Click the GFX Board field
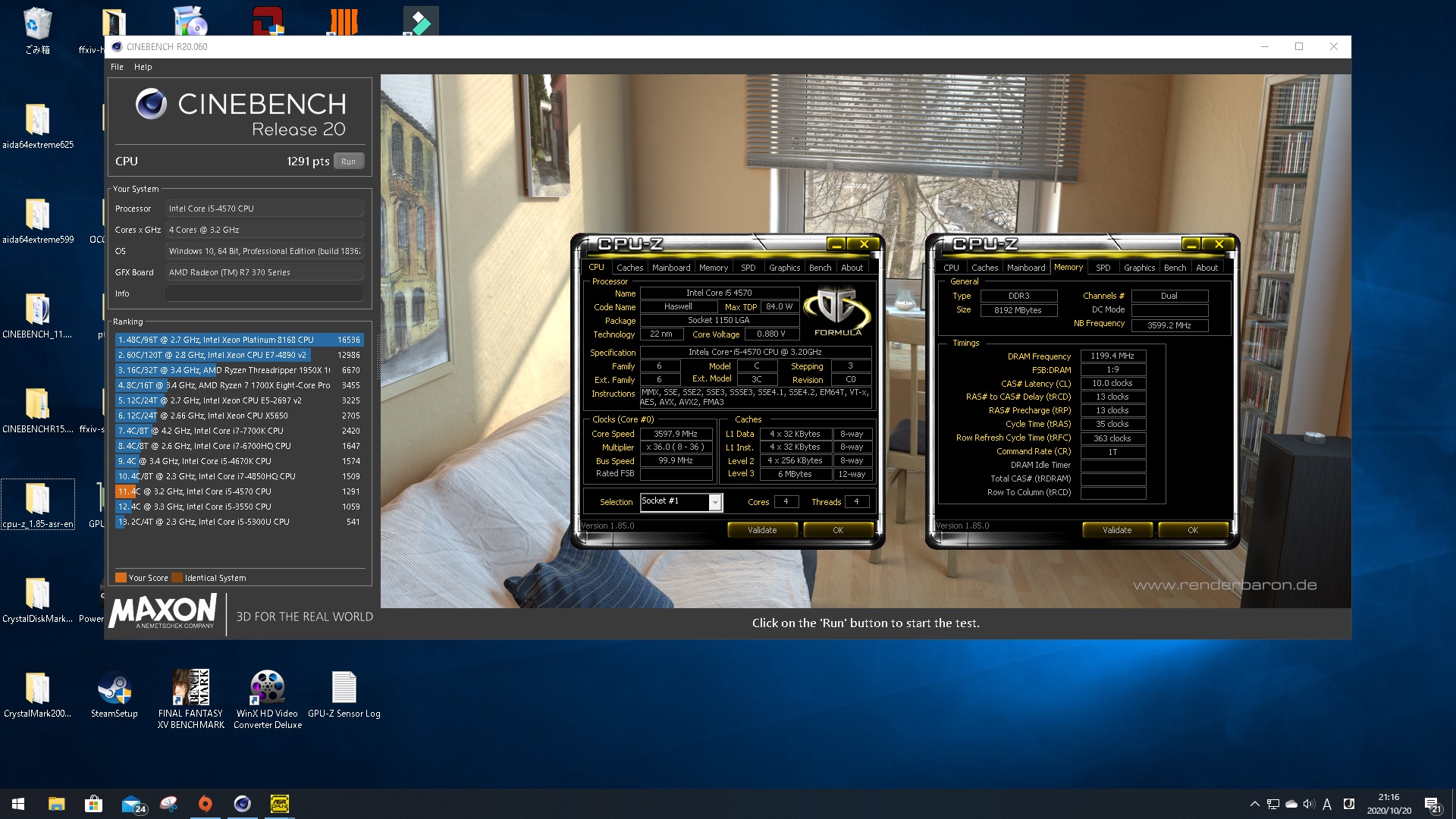Screen dimensions: 1456x819 (265, 272)
